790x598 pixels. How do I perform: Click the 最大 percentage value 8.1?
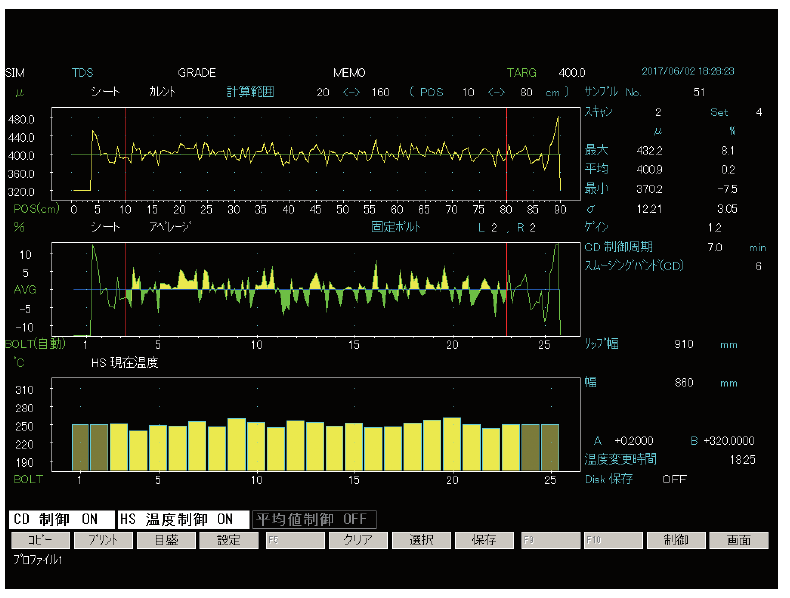pyautogui.click(x=728, y=150)
